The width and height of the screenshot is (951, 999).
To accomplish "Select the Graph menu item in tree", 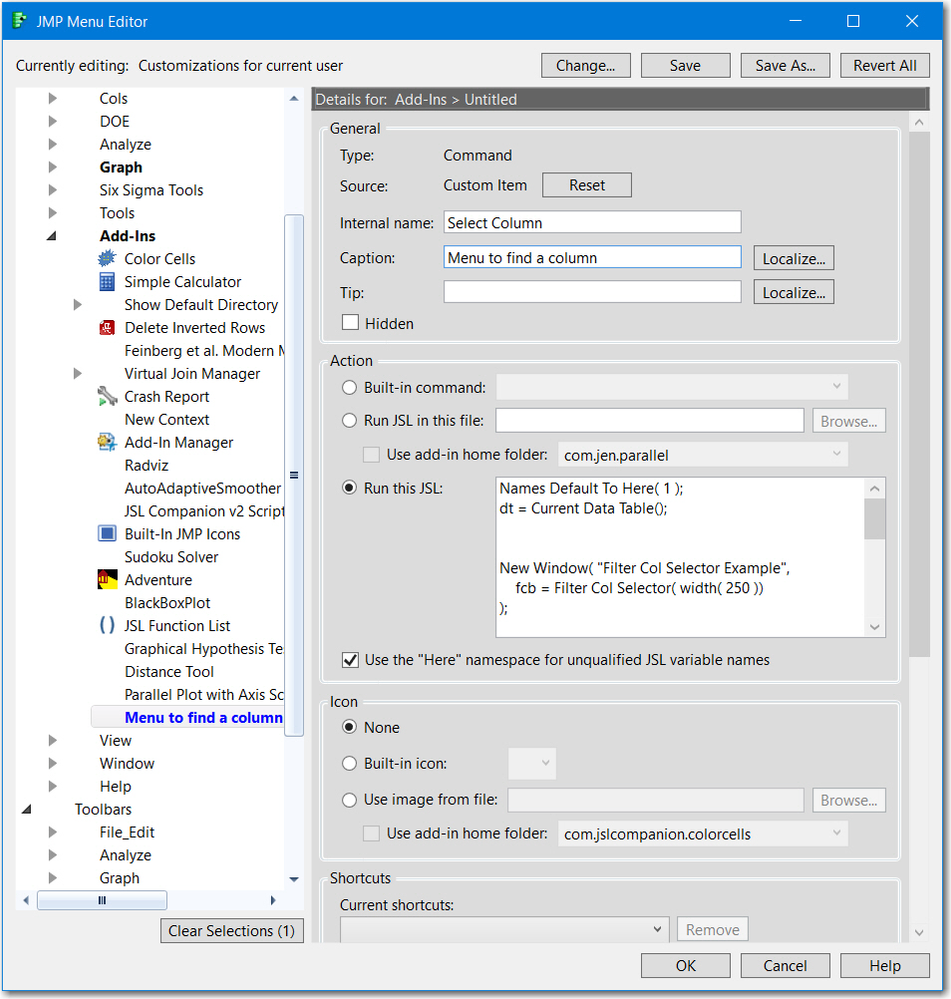I will (121, 167).
